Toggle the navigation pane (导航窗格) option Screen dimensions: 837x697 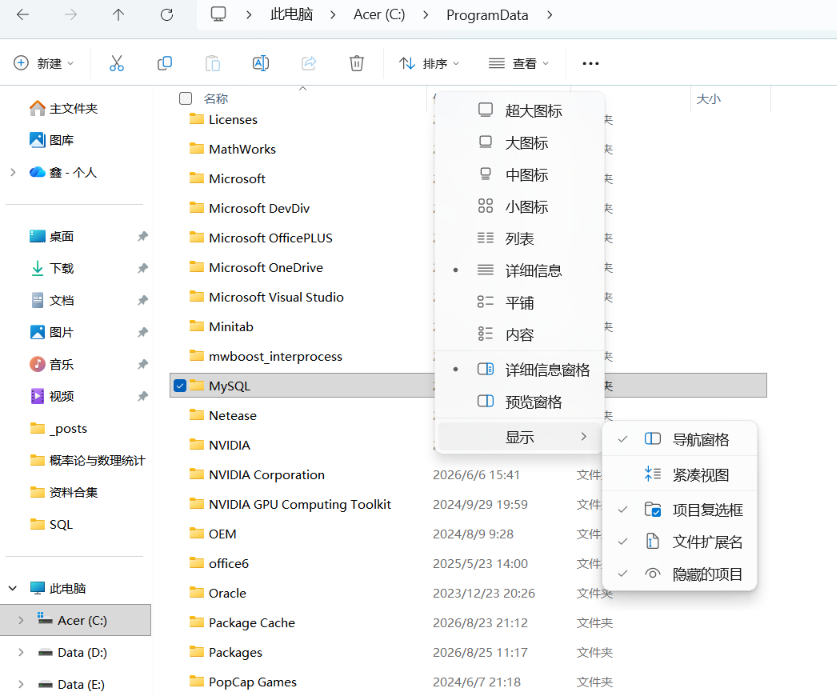click(x=680, y=440)
